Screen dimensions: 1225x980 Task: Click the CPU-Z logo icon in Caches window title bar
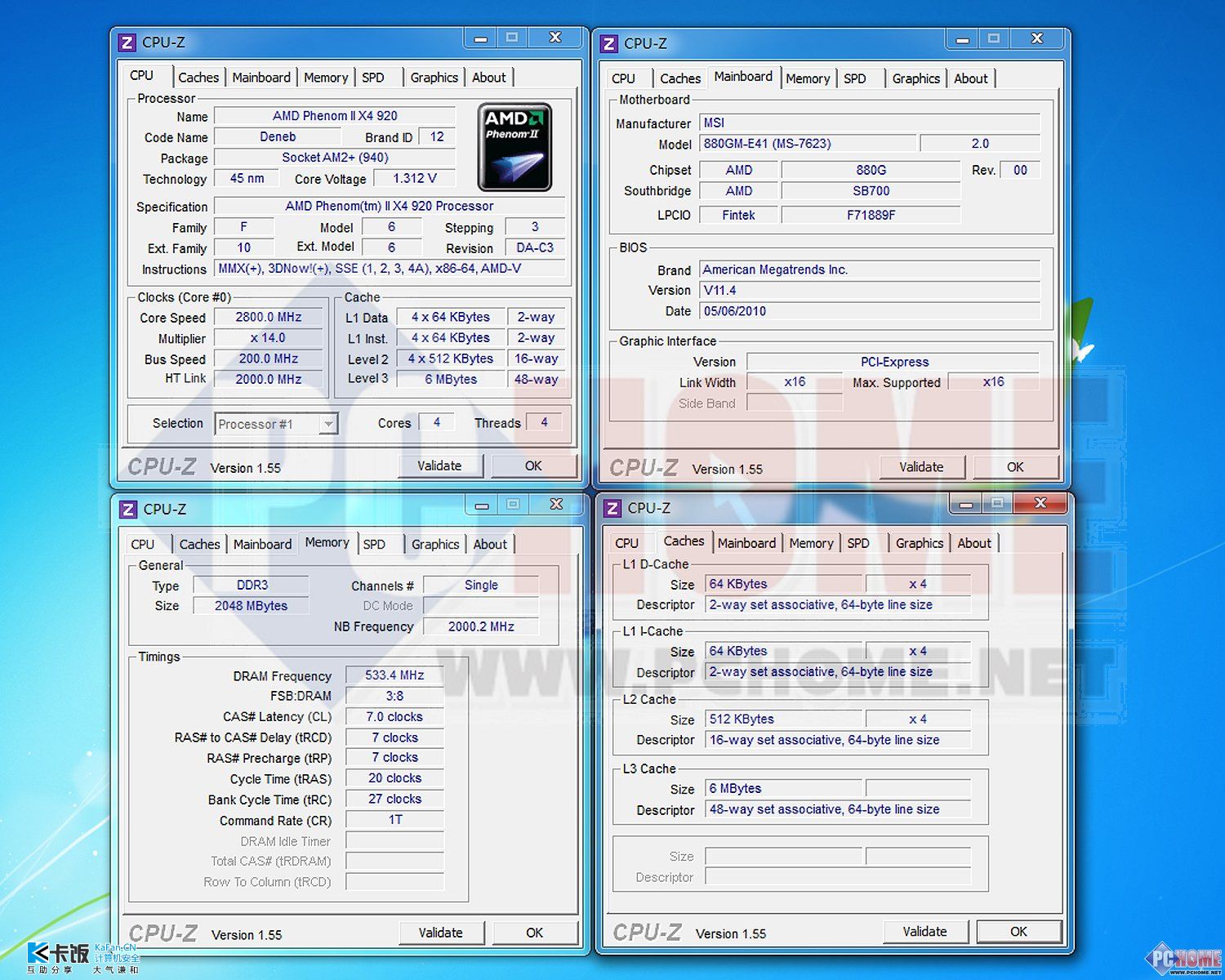pyautogui.click(x=612, y=509)
